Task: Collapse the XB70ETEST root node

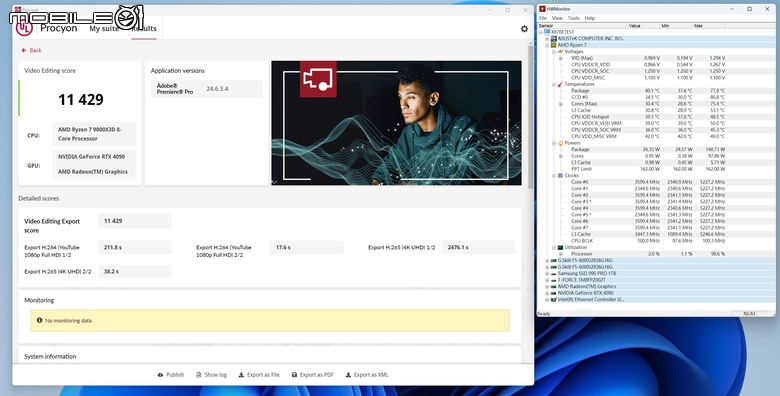Action: (x=541, y=32)
